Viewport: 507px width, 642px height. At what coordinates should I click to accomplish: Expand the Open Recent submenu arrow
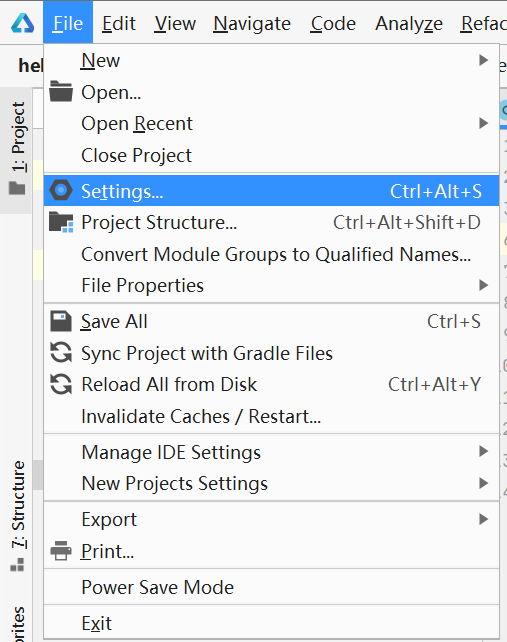click(484, 123)
